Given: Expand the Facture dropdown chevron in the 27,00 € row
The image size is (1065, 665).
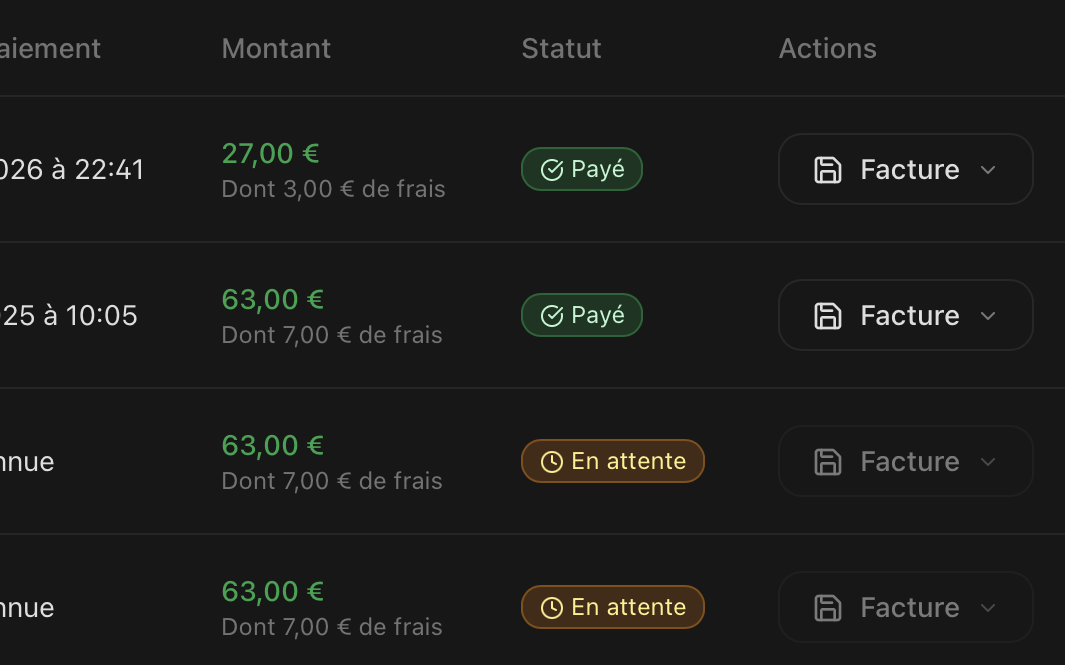Looking at the screenshot, I should point(988,170).
